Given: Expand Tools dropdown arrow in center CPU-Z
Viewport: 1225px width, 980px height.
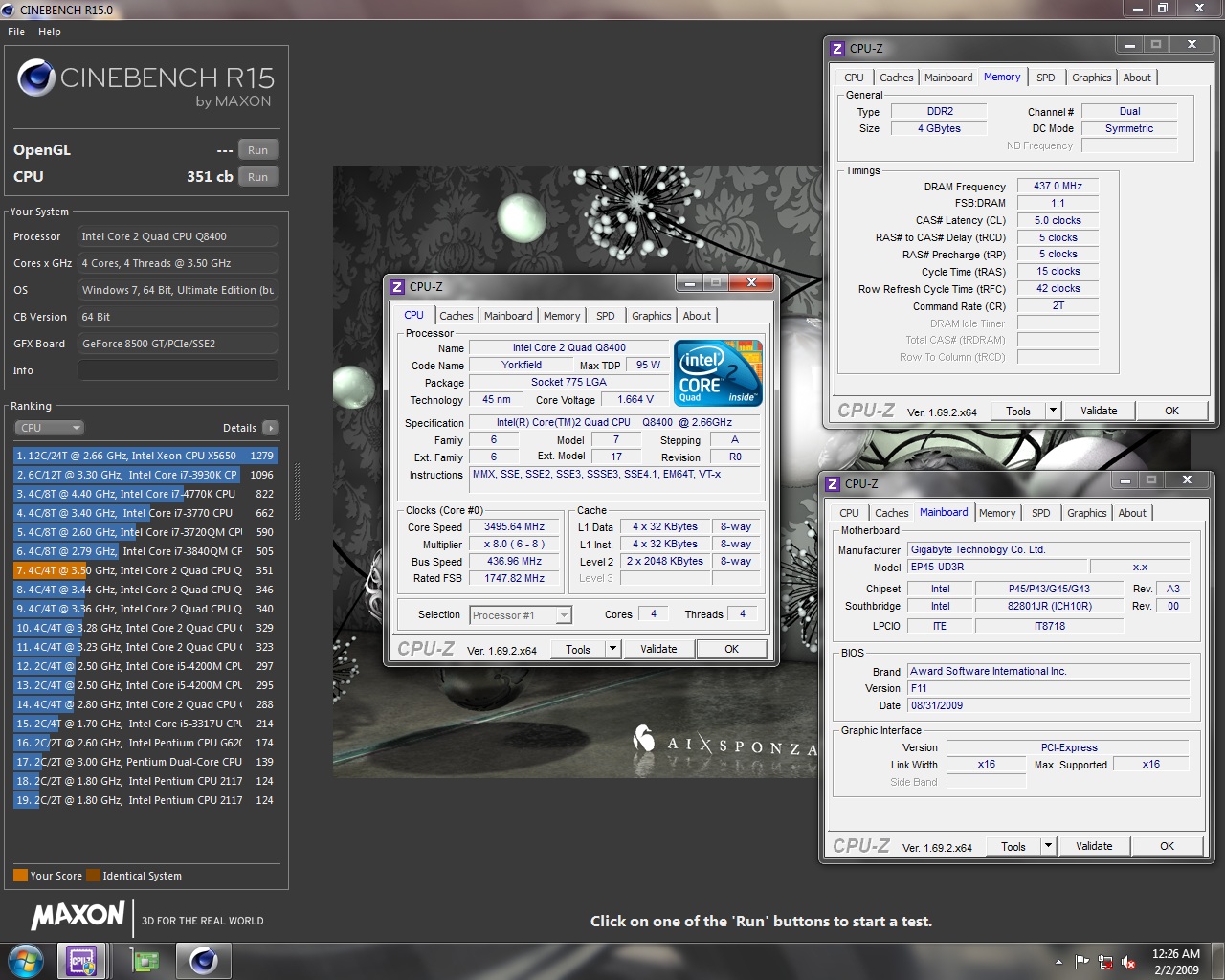Looking at the screenshot, I should point(612,649).
